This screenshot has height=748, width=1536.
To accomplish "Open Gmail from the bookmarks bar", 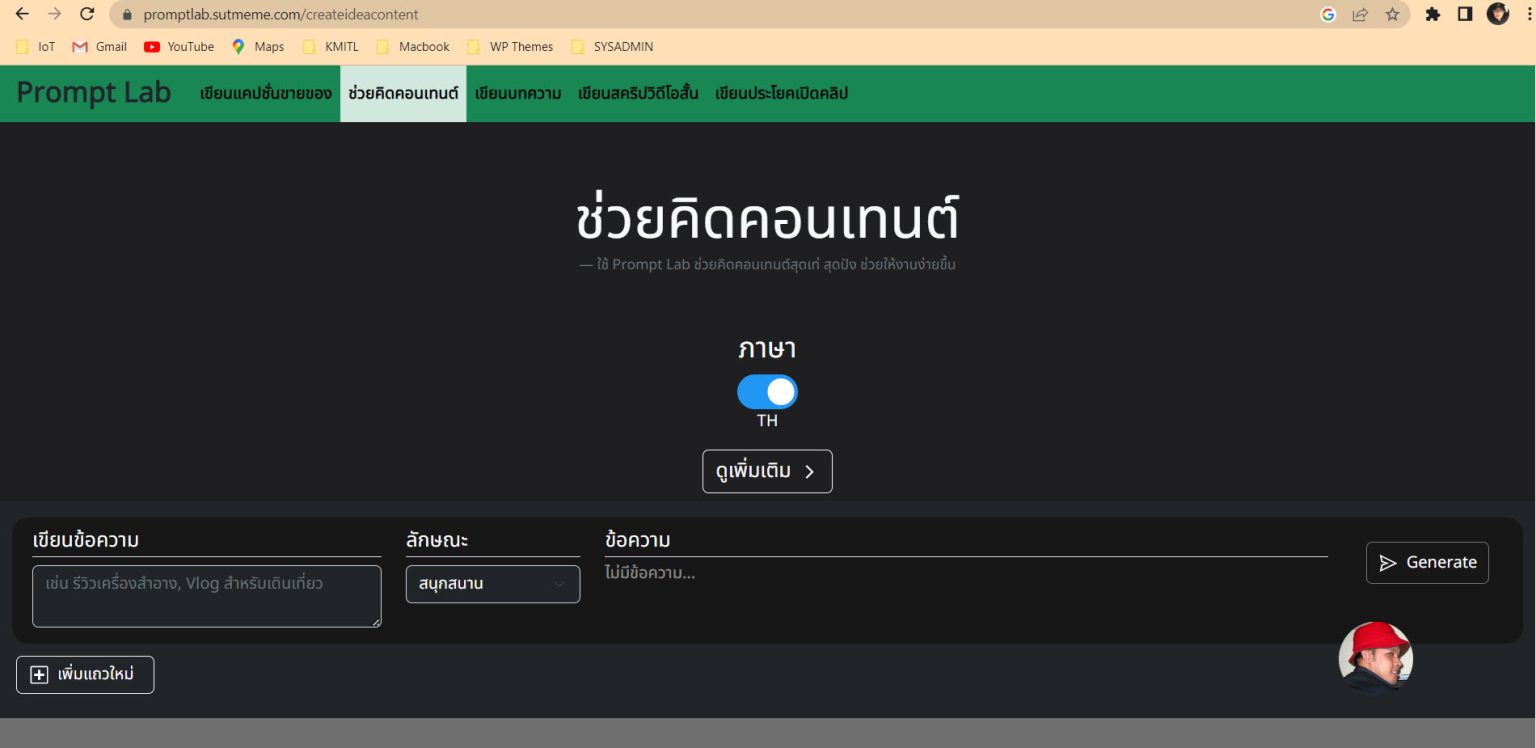I will 100,46.
